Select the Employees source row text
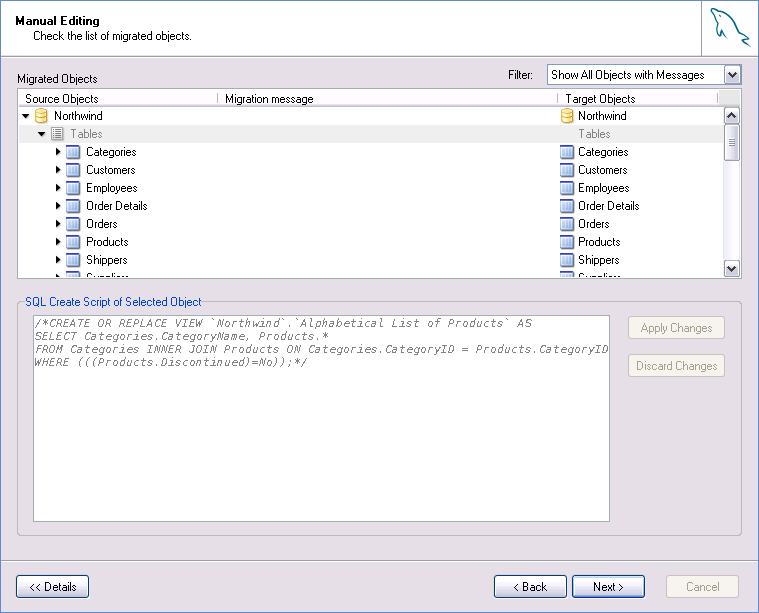 [112, 188]
